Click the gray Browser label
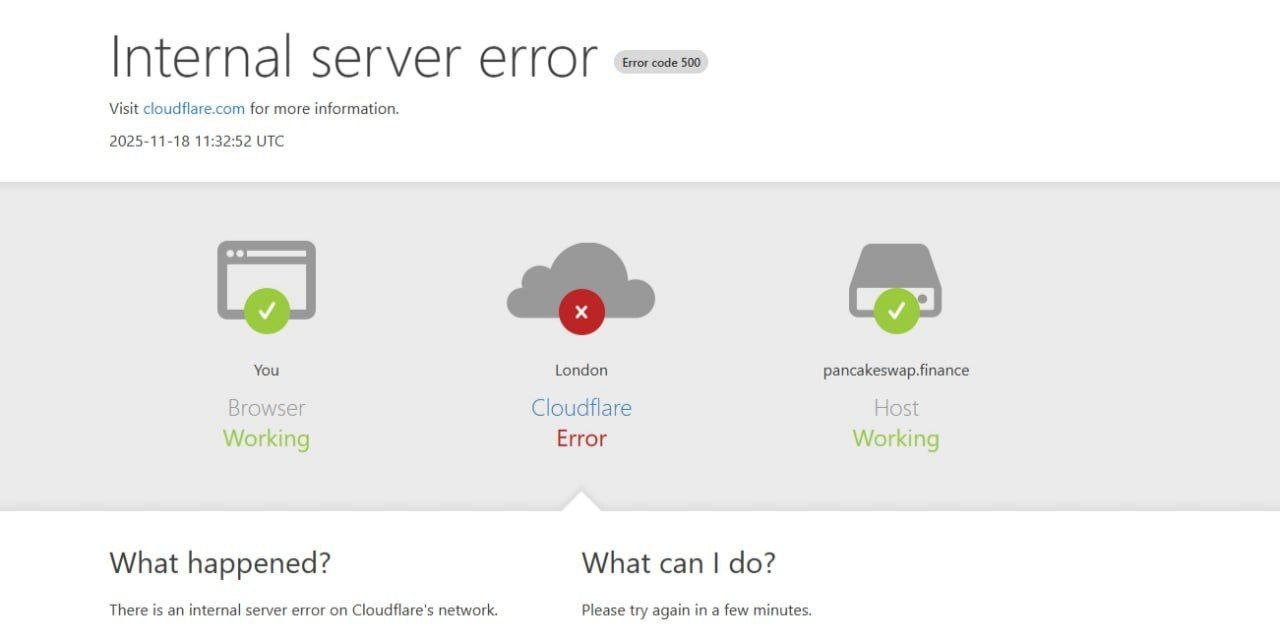Image resolution: width=1280 pixels, height=643 pixels. [x=266, y=407]
